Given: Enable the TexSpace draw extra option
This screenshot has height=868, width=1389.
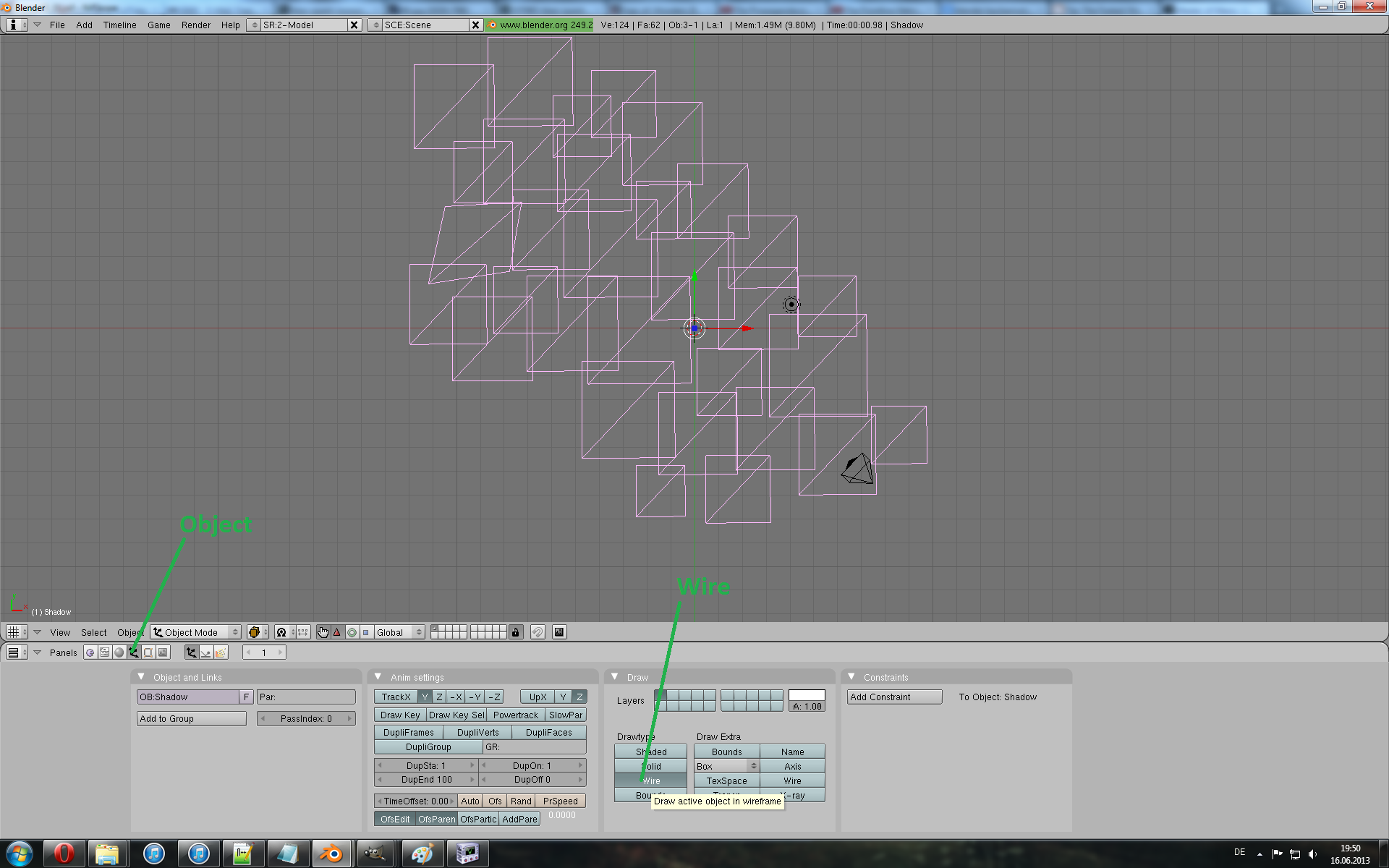Looking at the screenshot, I should pos(727,780).
